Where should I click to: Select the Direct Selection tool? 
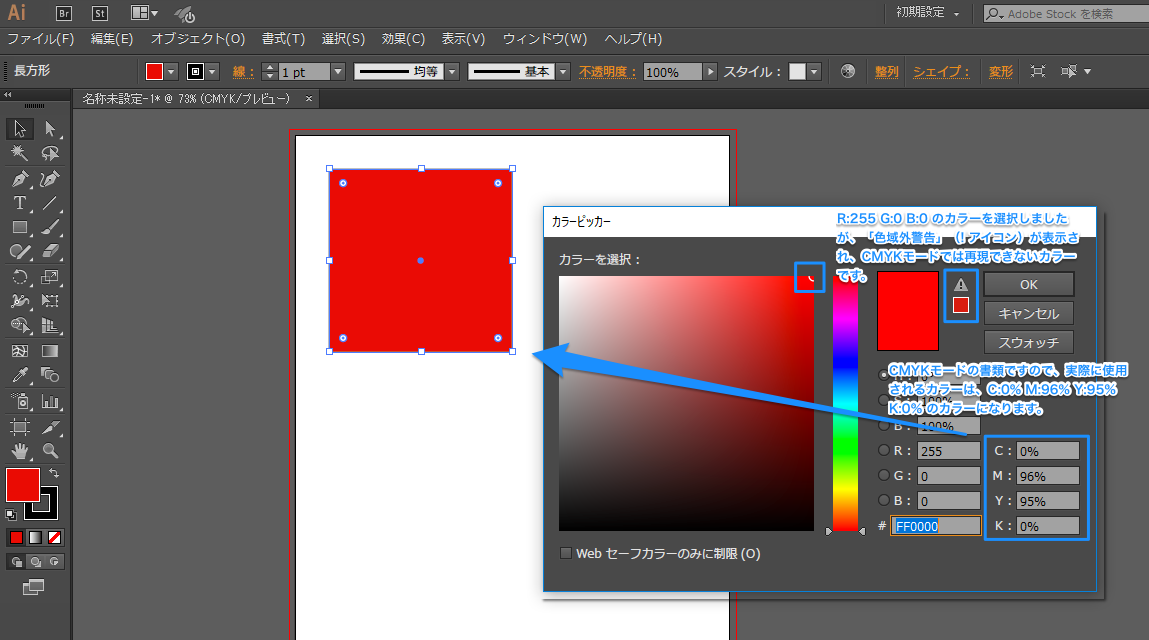point(51,130)
